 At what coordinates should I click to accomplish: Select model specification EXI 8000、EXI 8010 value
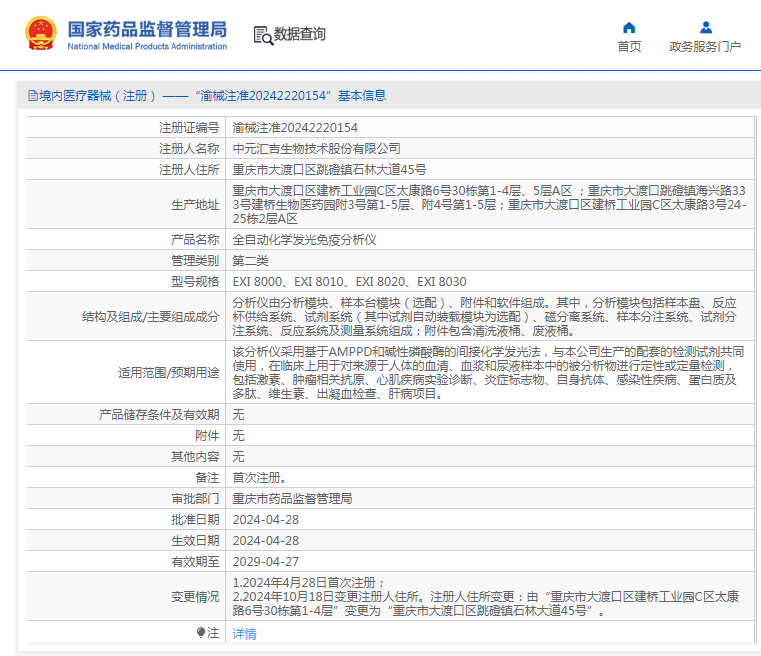349,281
